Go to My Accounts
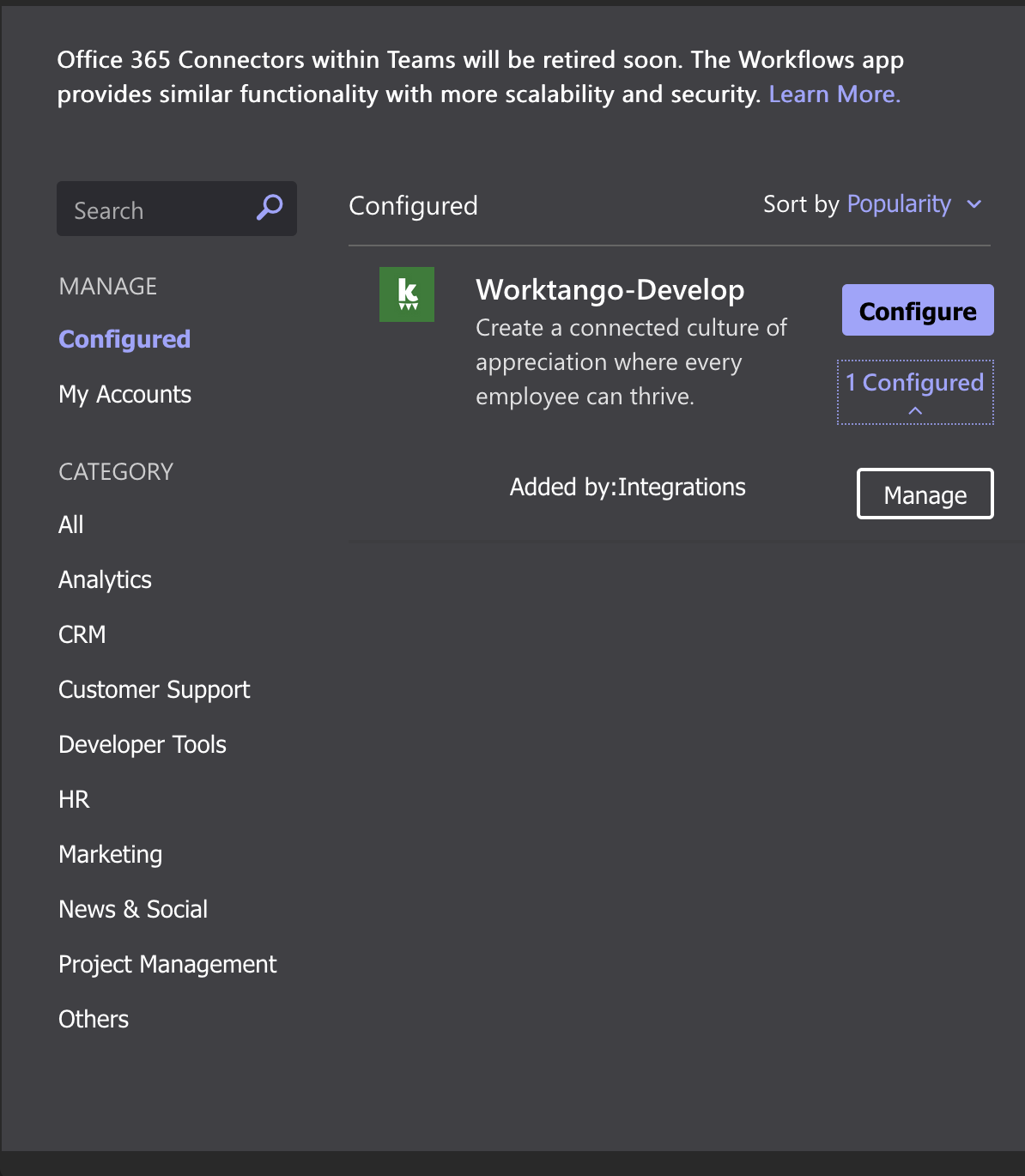 pyautogui.click(x=124, y=394)
